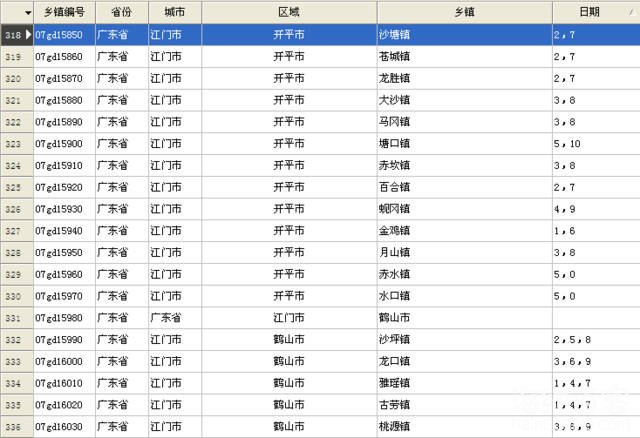Select cell 07gd15910
The width and height of the screenshot is (640, 438).
(64, 165)
